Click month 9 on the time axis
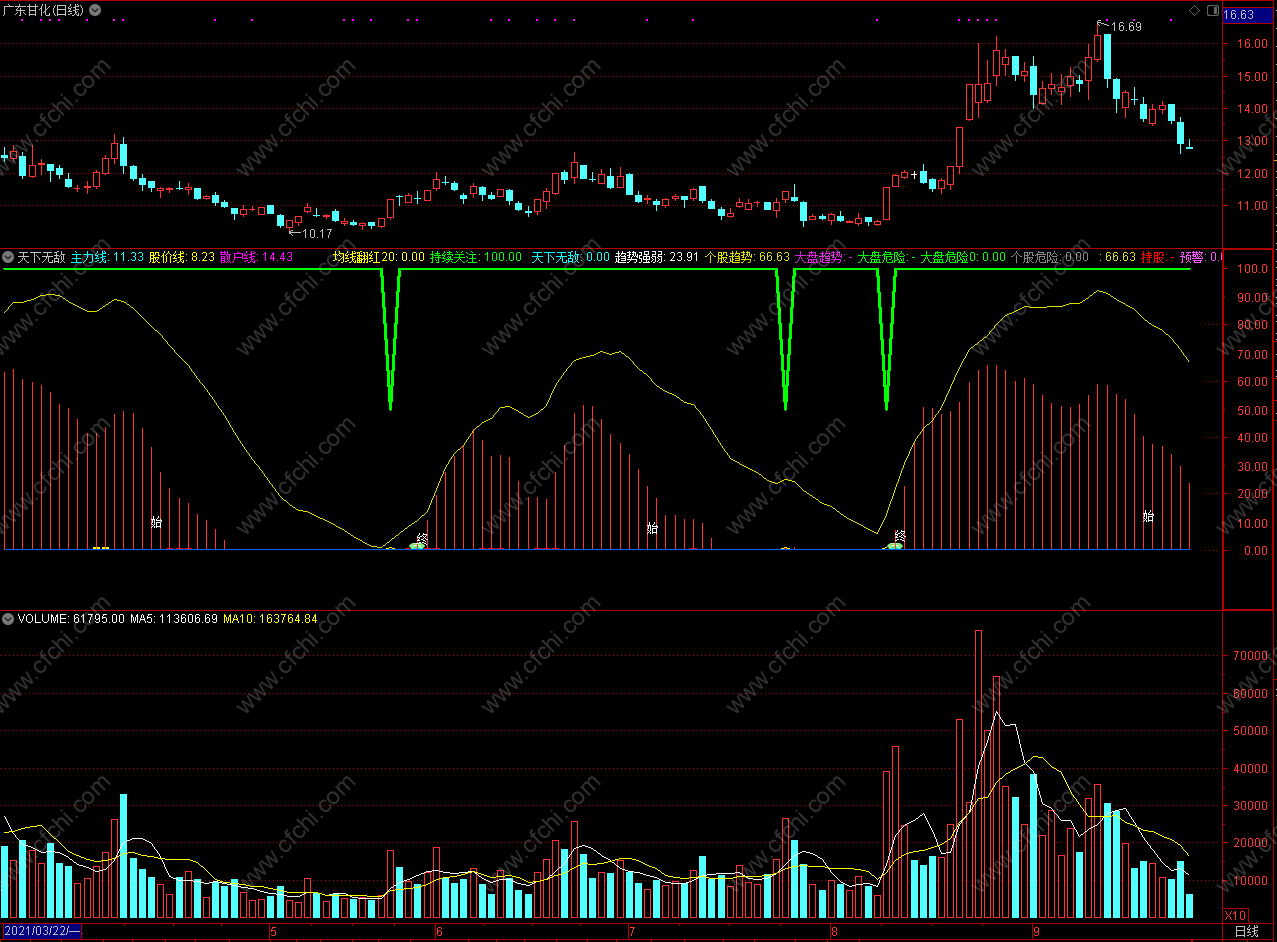Screen dimensions: 1277x942 coord(1036,931)
